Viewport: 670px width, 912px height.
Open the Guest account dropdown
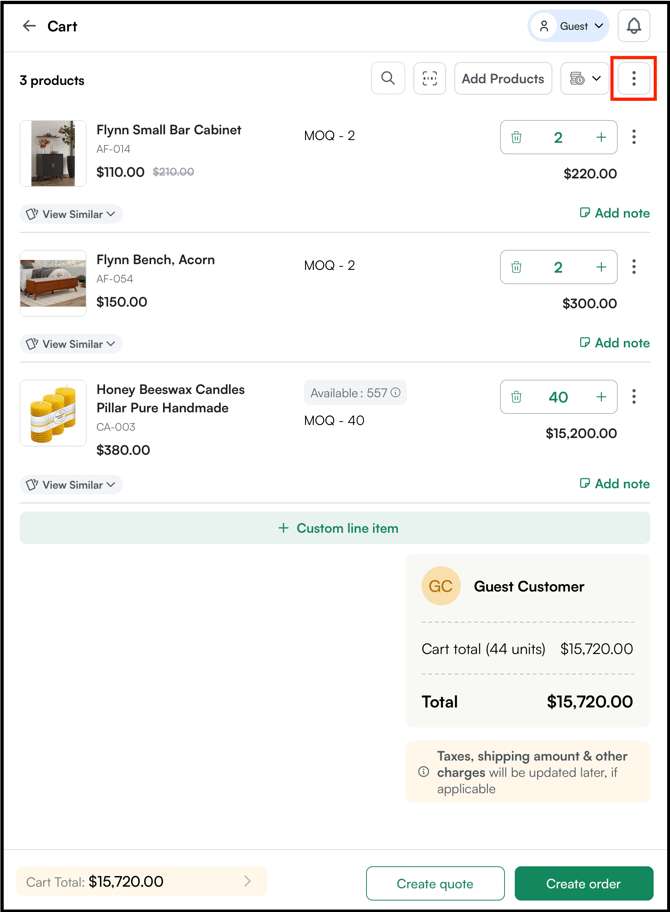pyautogui.click(x=568, y=26)
